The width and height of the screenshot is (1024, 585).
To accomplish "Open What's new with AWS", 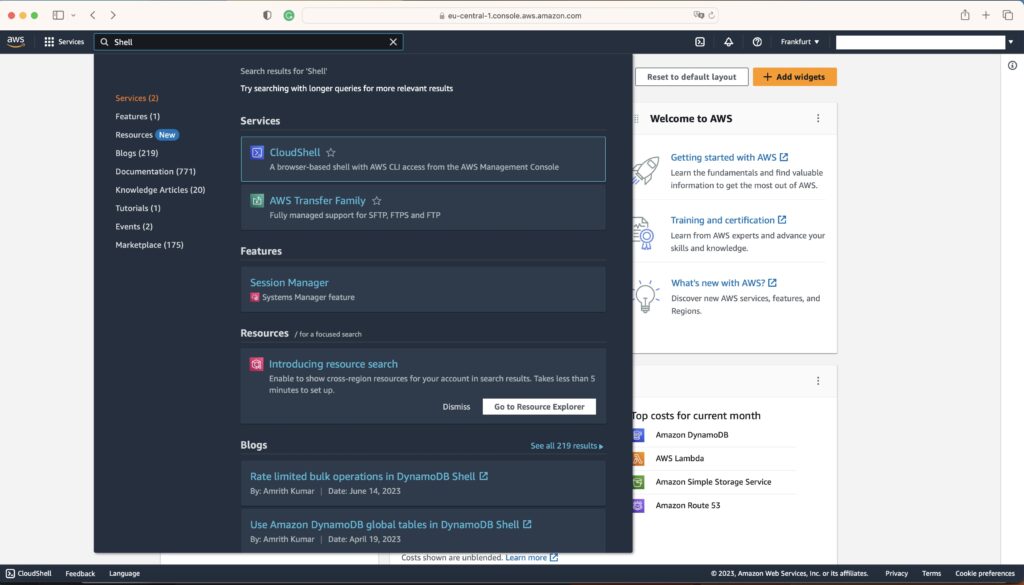I will pyautogui.click(x=724, y=283).
